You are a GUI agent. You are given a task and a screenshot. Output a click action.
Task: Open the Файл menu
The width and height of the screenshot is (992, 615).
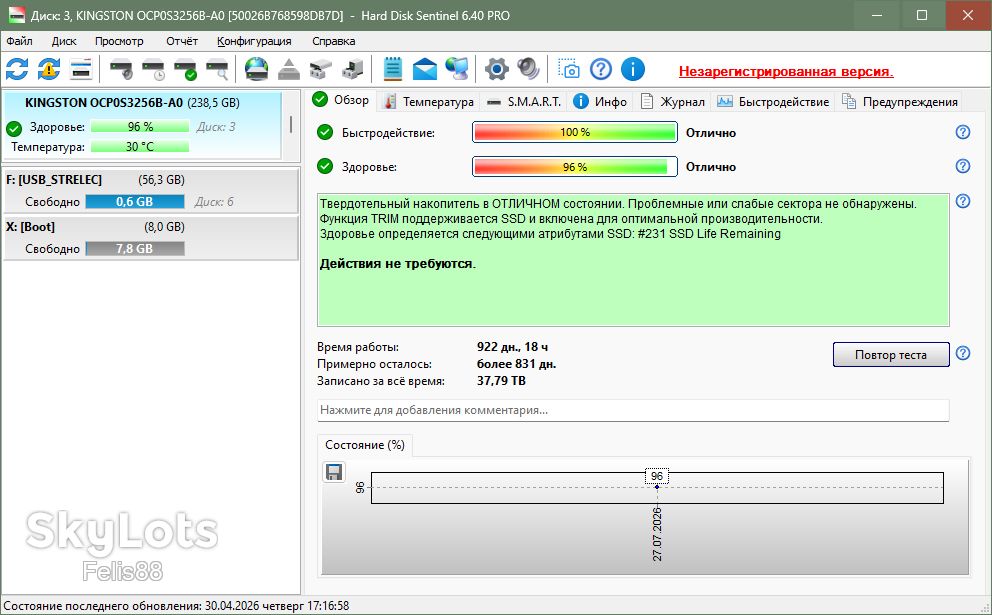click(x=20, y=41)
